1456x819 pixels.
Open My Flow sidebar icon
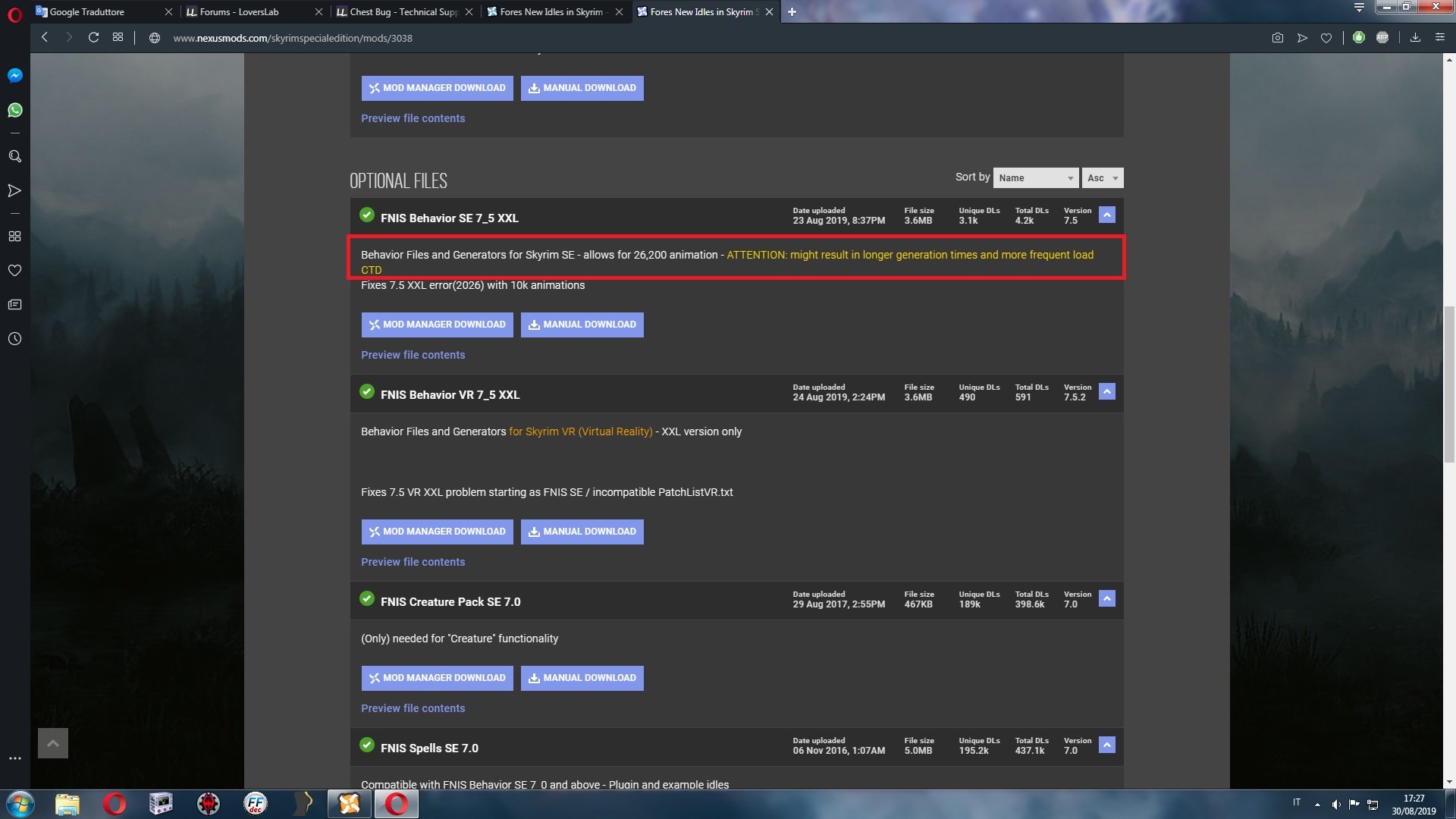click(14, 190)
